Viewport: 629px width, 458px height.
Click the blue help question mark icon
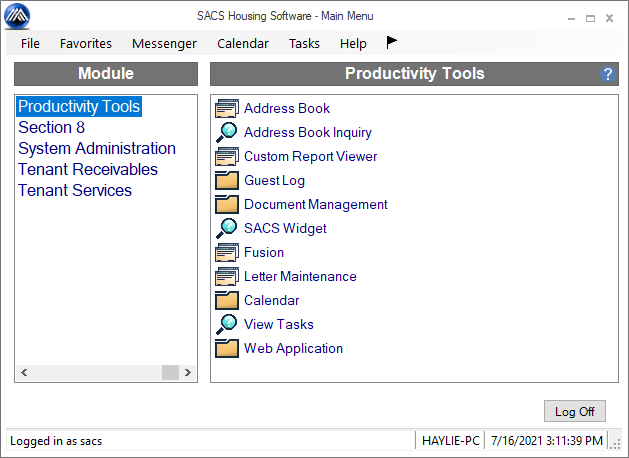click(x=608, y=74)
